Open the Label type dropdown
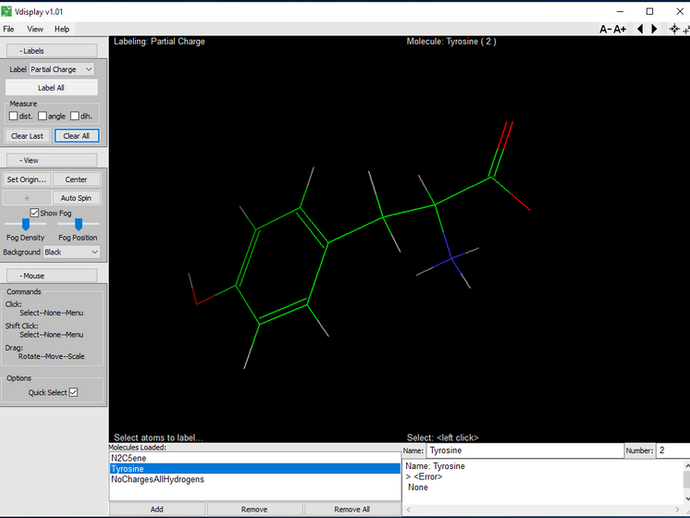The height and width of the screenshot is (518, 690). click(x=62, y=69)
